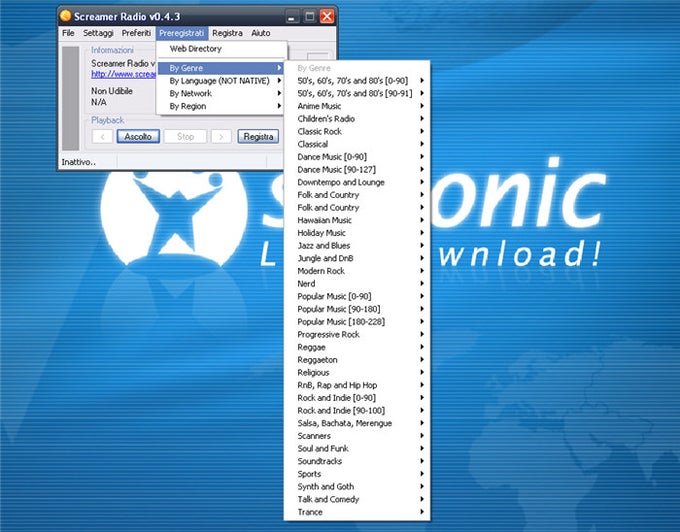680x532 pixels.
Task: Open Hawaiian Music genre
Action: click(x=357, y=220)
